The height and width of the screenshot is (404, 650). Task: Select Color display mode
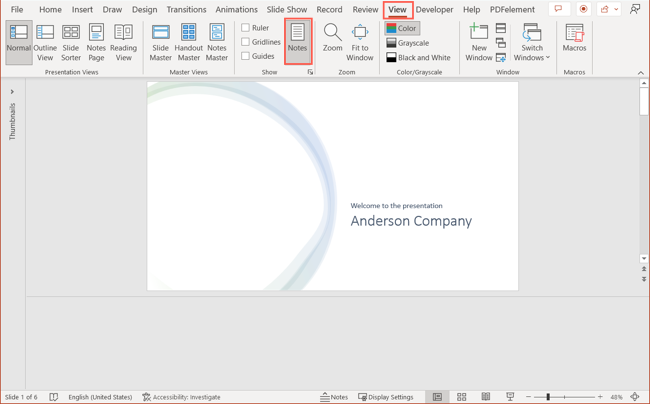tap(402, 28)
